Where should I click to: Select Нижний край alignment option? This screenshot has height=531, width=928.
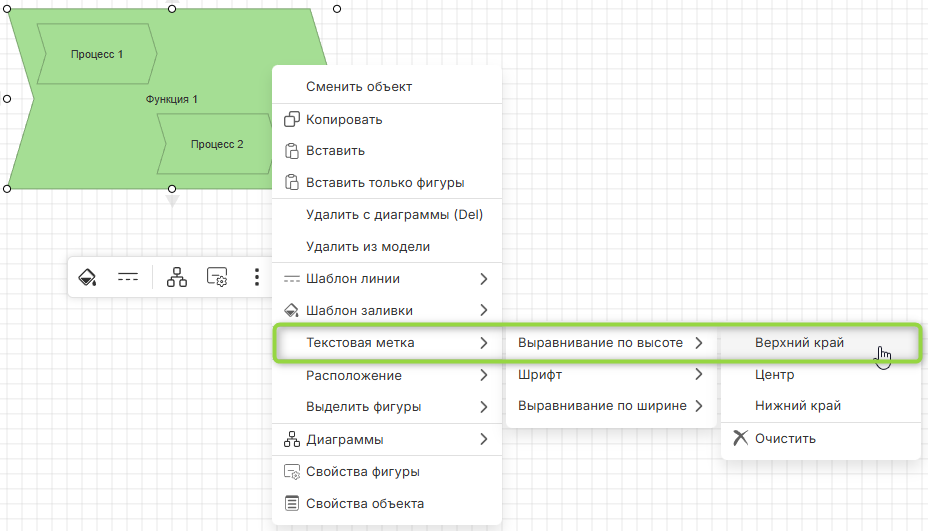[x=797, y=406]
